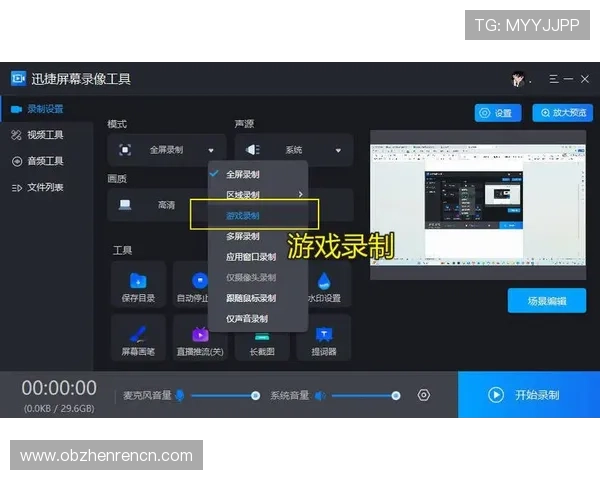Screen dimensions: 600x480
Task: Adjust the 系统音量 slider
Action: (366, 395)
